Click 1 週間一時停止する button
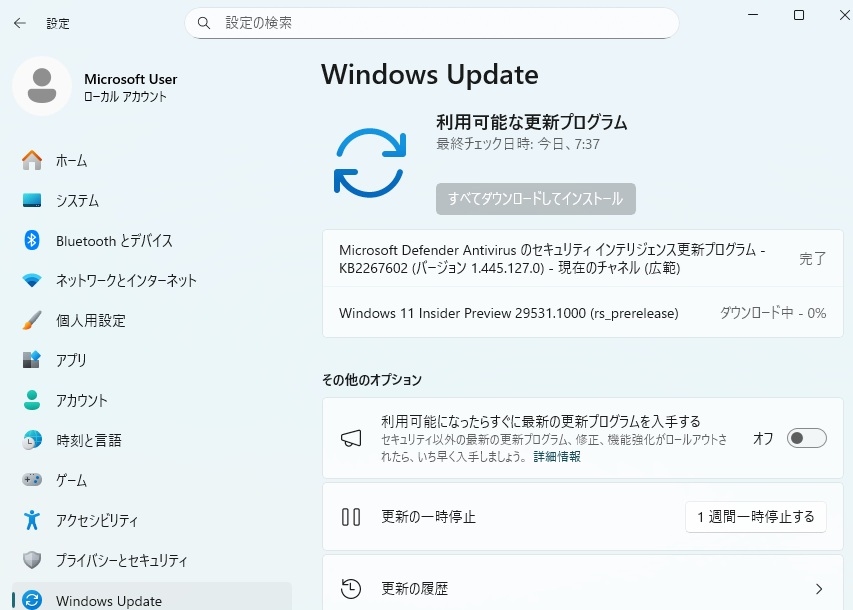This screenshot has height=610, width=853. [756, 516]
